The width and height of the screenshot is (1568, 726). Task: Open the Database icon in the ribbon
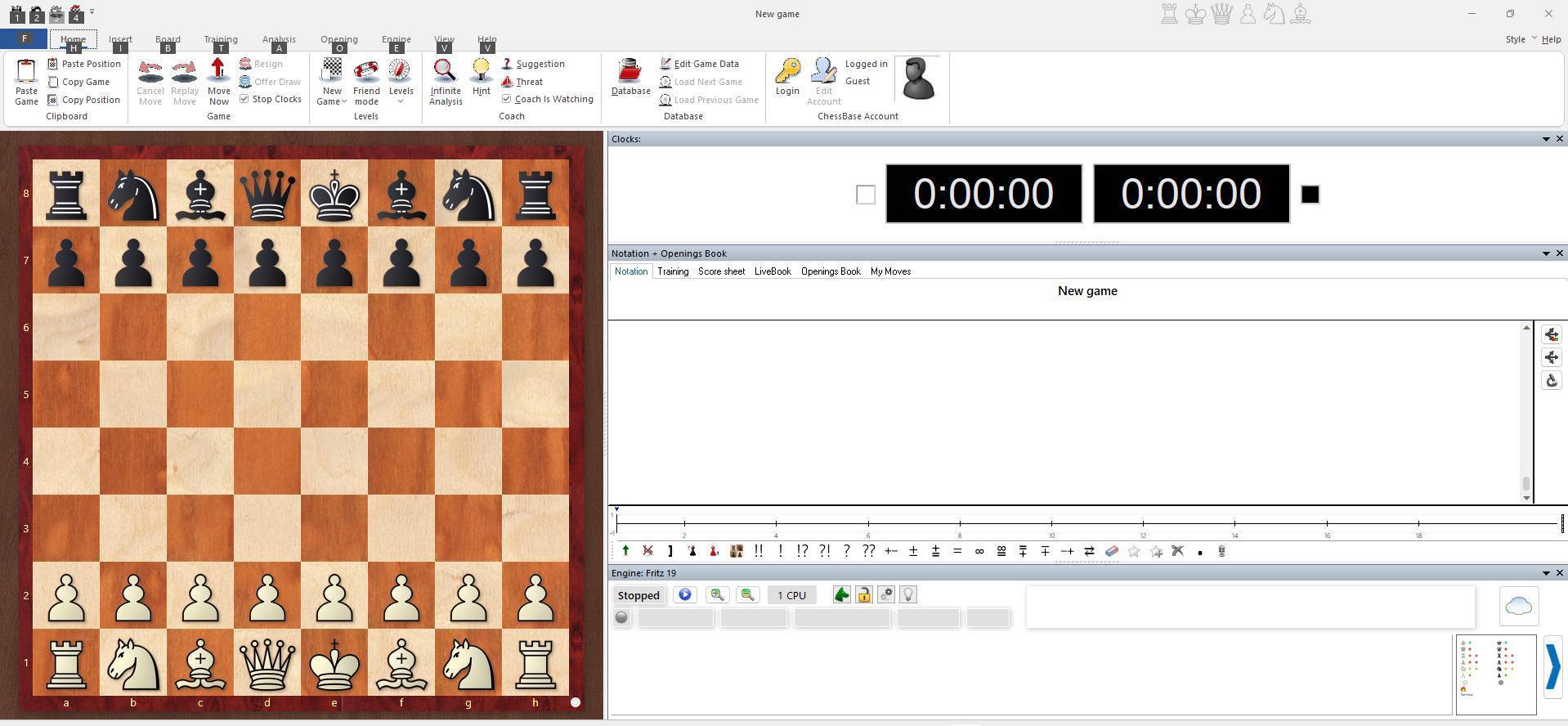[x=629, y=71]
